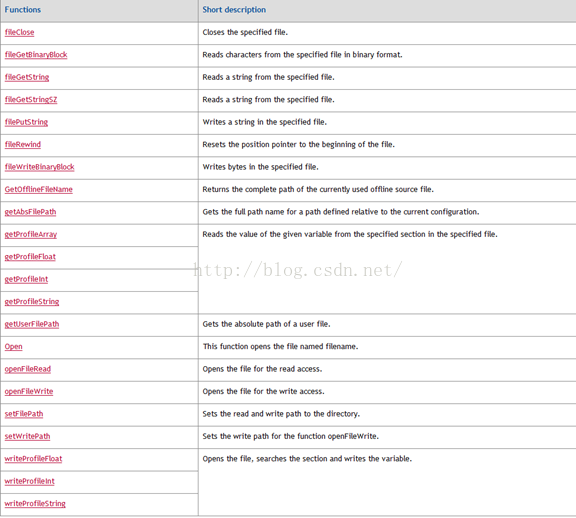
Task: Click 'Opens the file for the read access.'
Action: coord(262,369)
